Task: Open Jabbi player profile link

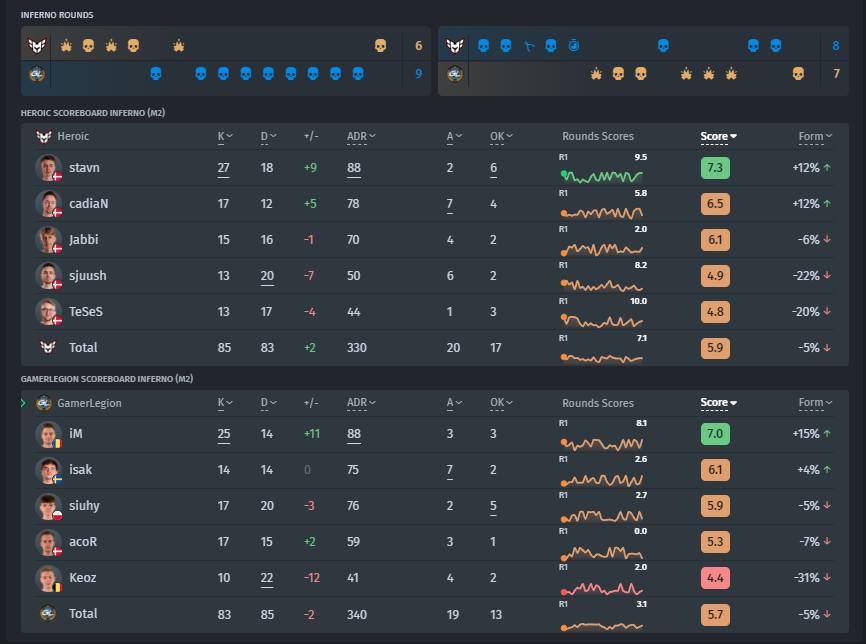Action: [83, 240]
